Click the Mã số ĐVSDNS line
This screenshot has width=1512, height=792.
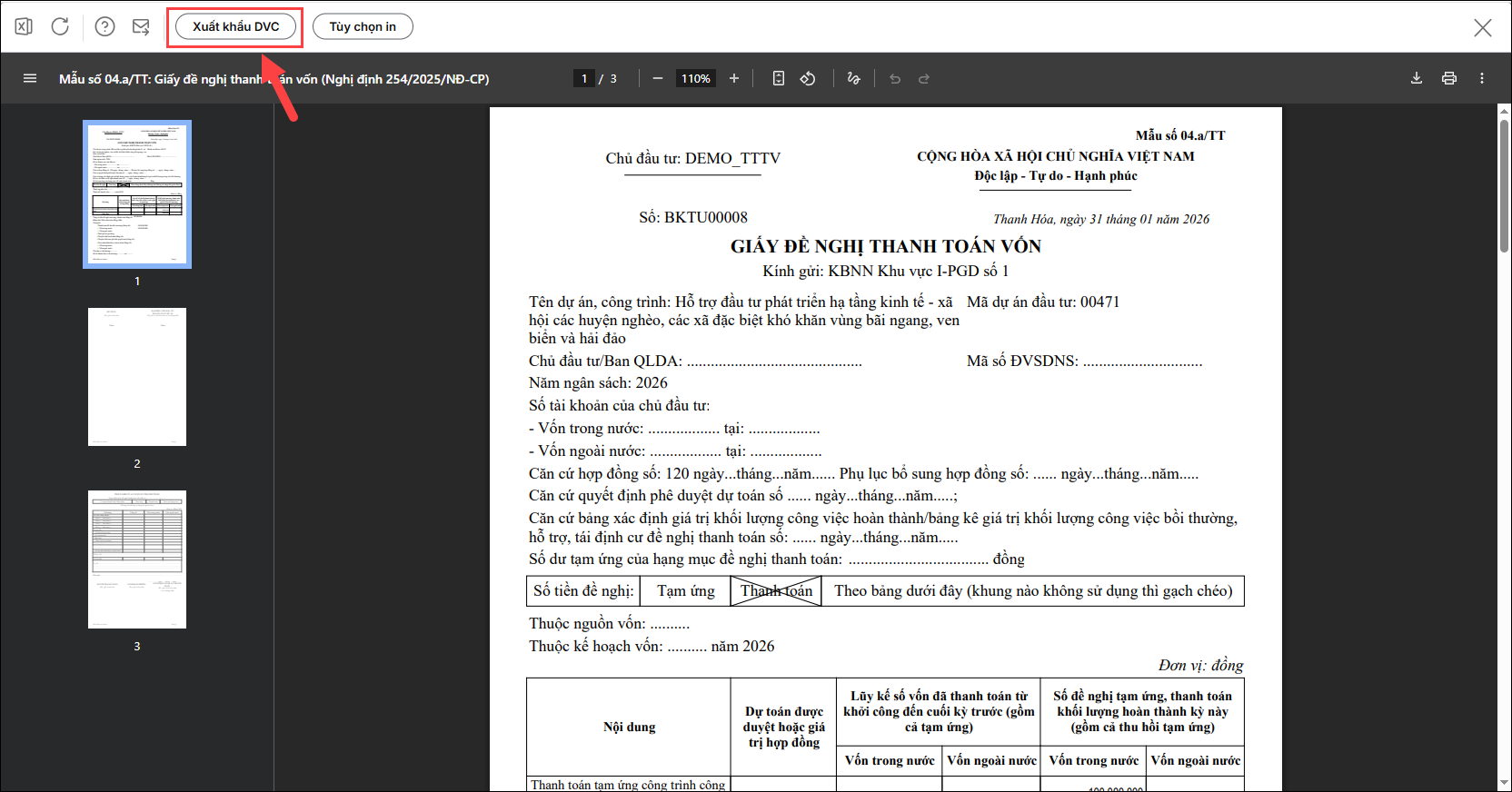[x=1084, y=361]
